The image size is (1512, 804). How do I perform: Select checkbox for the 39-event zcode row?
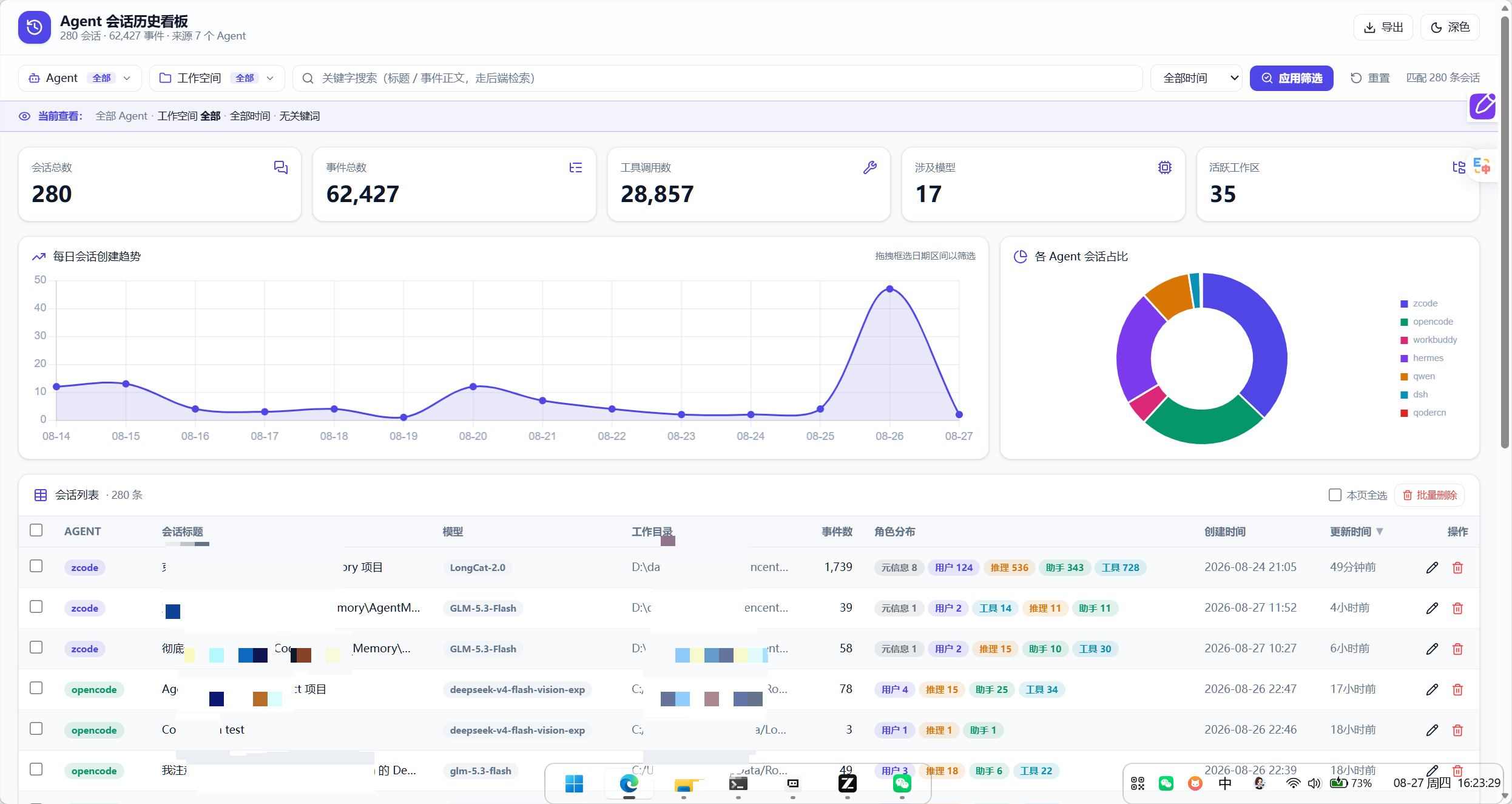point(36,607)
